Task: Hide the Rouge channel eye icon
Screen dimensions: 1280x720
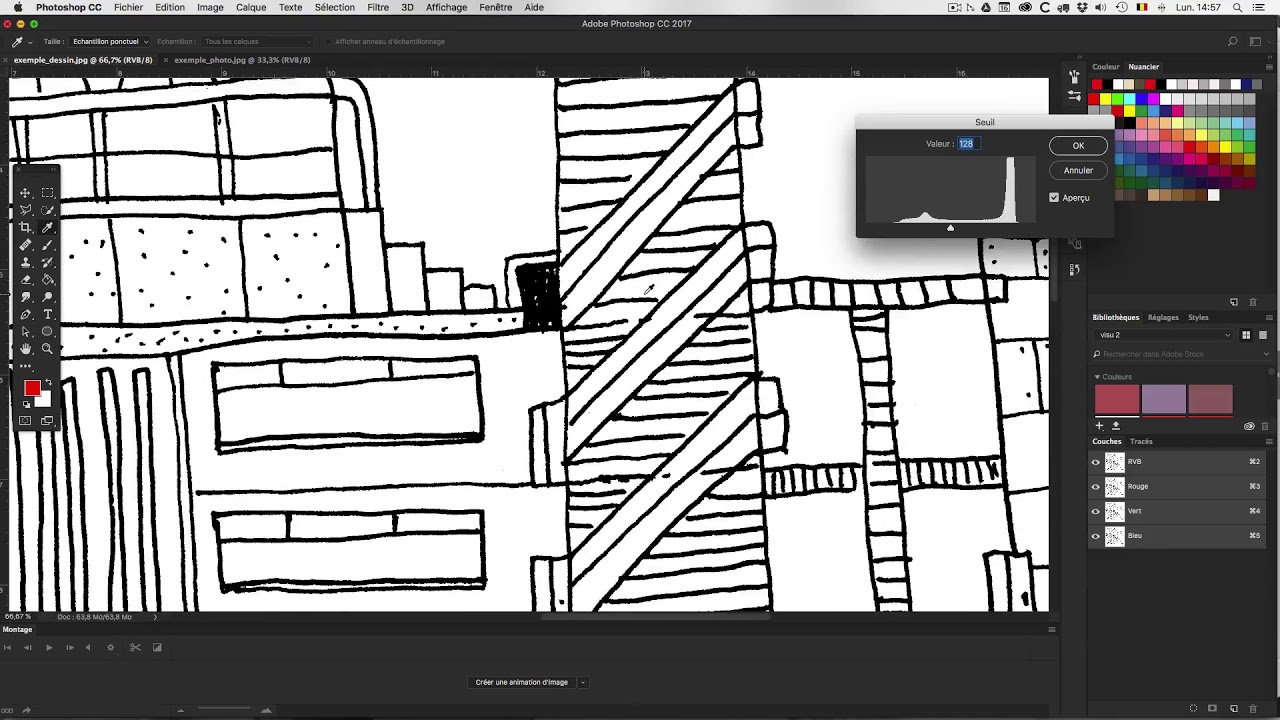Action: (x=1096, y=487)
